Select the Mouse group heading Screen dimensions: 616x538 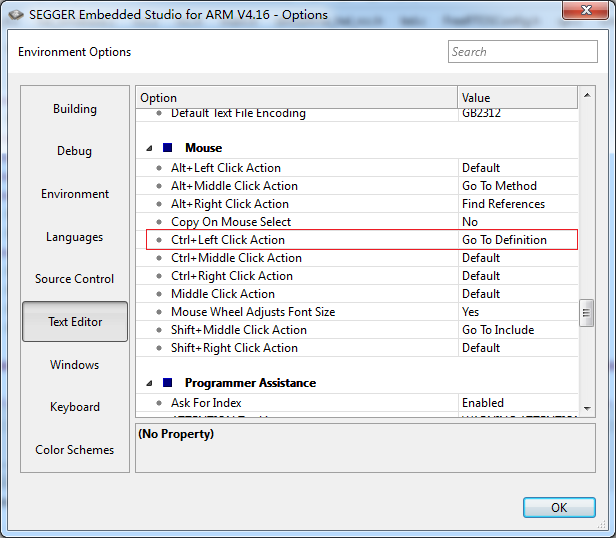(204, 148)
